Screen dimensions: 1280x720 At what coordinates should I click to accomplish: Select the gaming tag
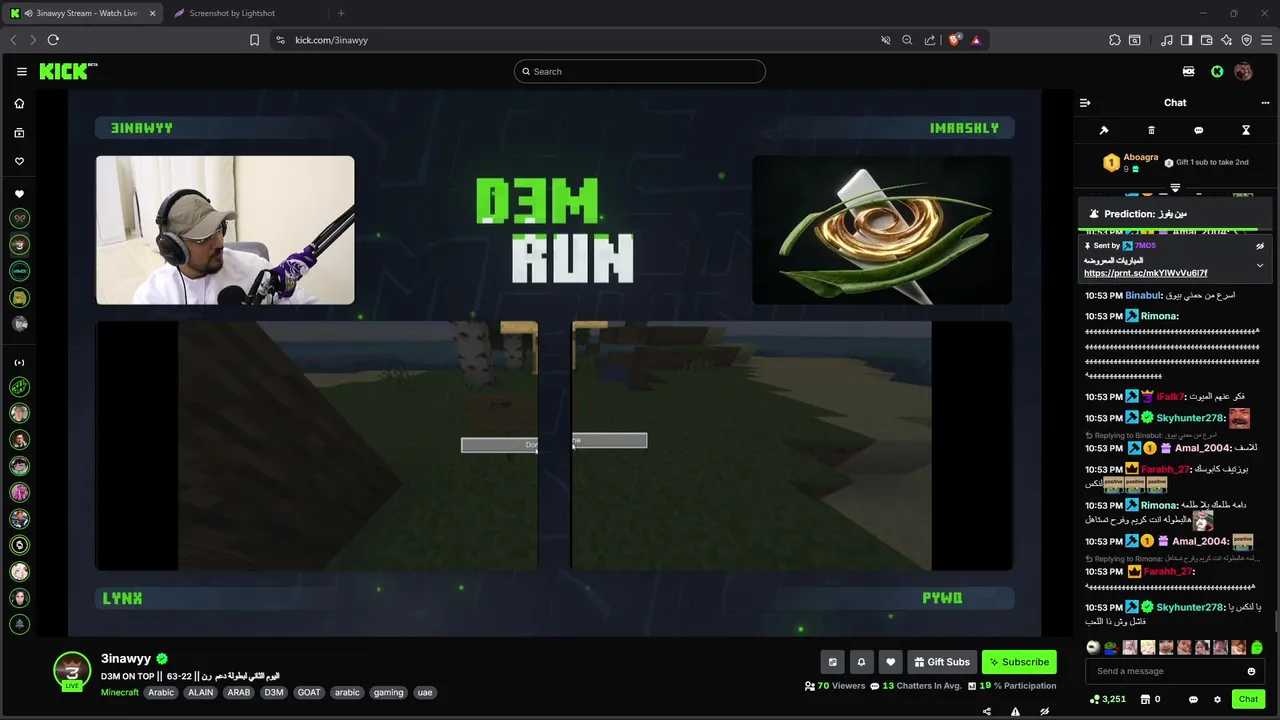click(x=388, y=692)
